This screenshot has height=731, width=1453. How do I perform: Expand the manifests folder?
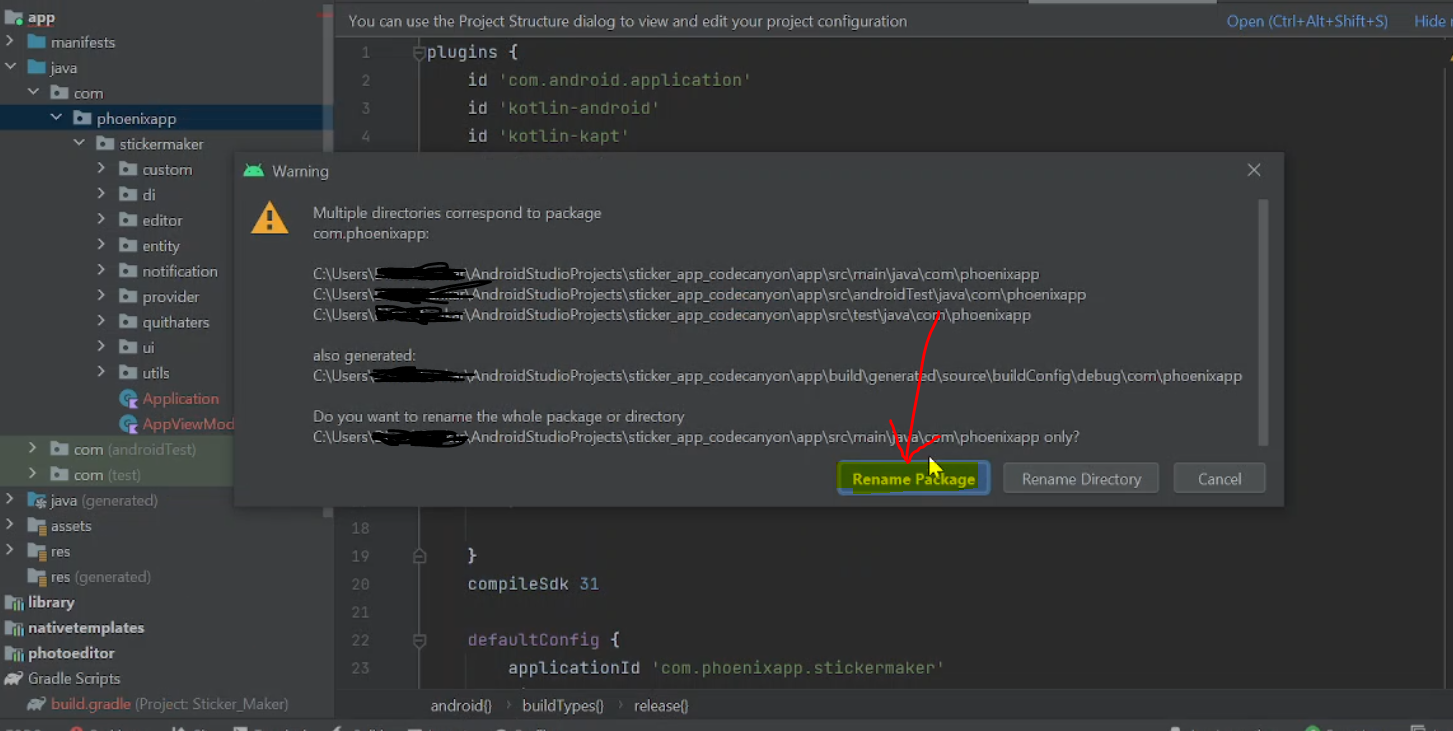click(x=10, y=42)
